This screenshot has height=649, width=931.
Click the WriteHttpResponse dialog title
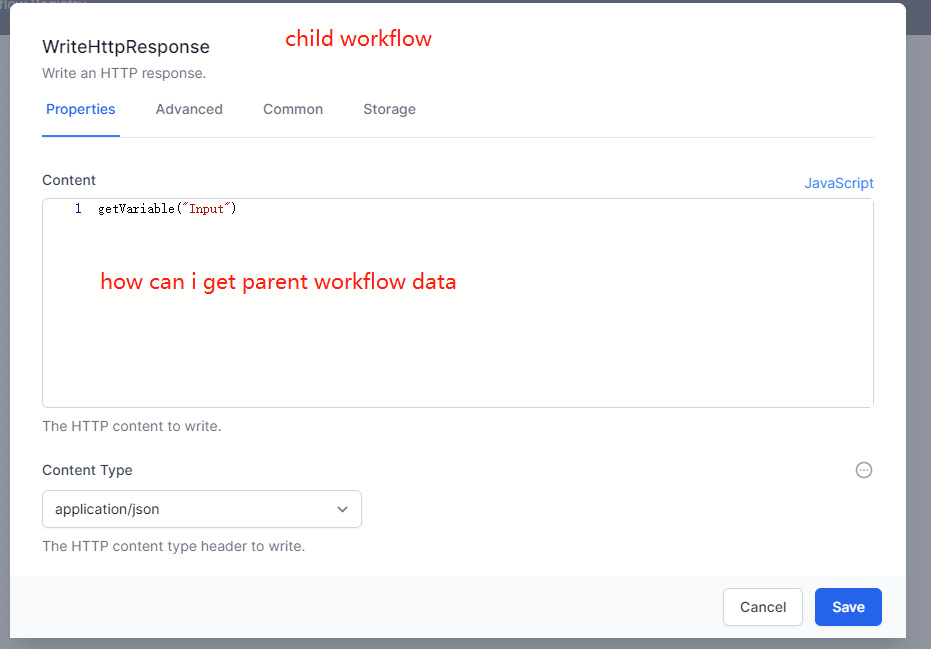(125, 47)
